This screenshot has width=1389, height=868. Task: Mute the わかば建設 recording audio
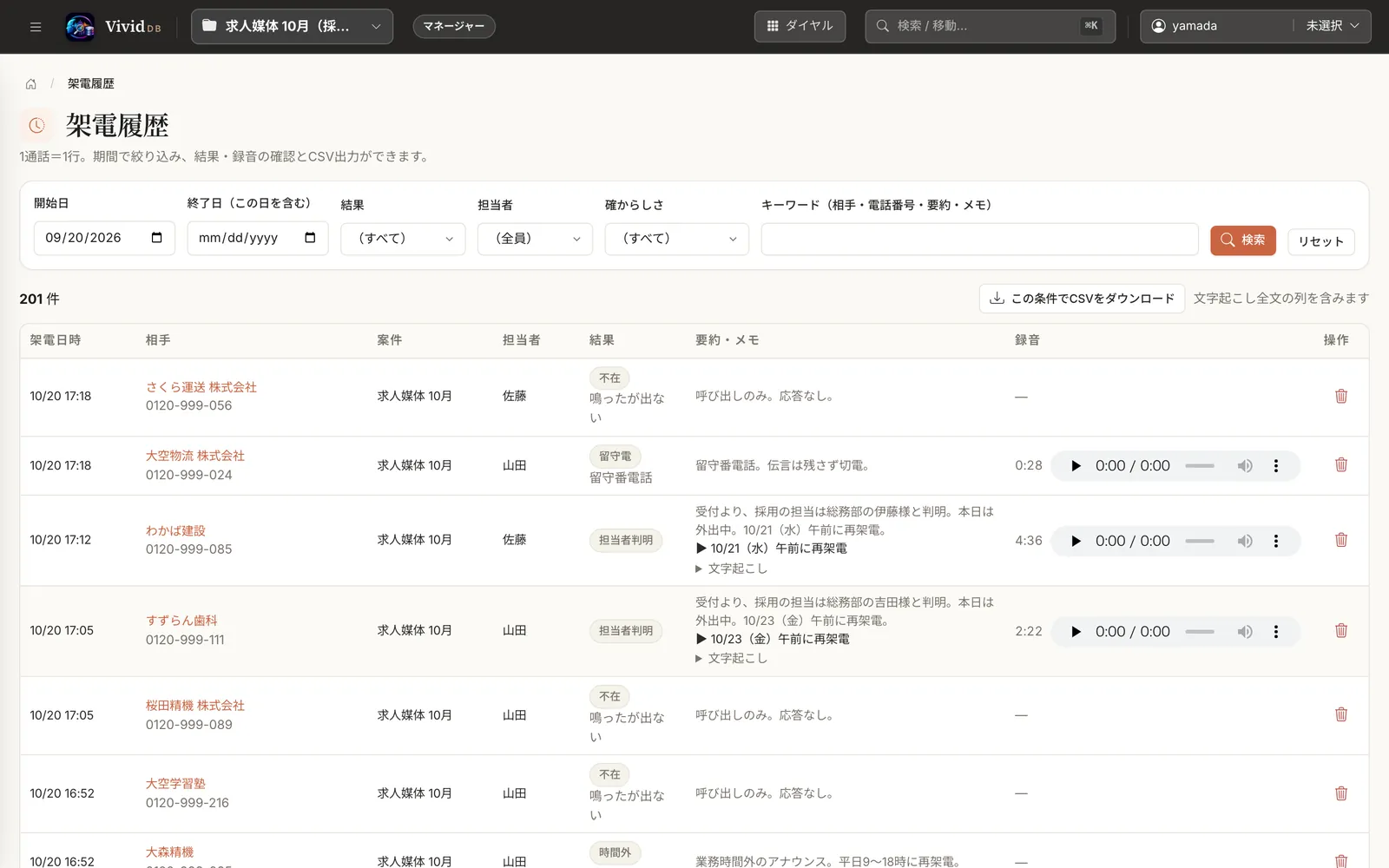pos(1245,541)
